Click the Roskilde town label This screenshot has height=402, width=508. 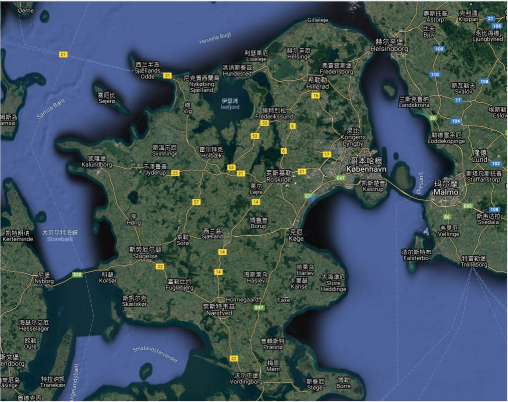(279, 180)
